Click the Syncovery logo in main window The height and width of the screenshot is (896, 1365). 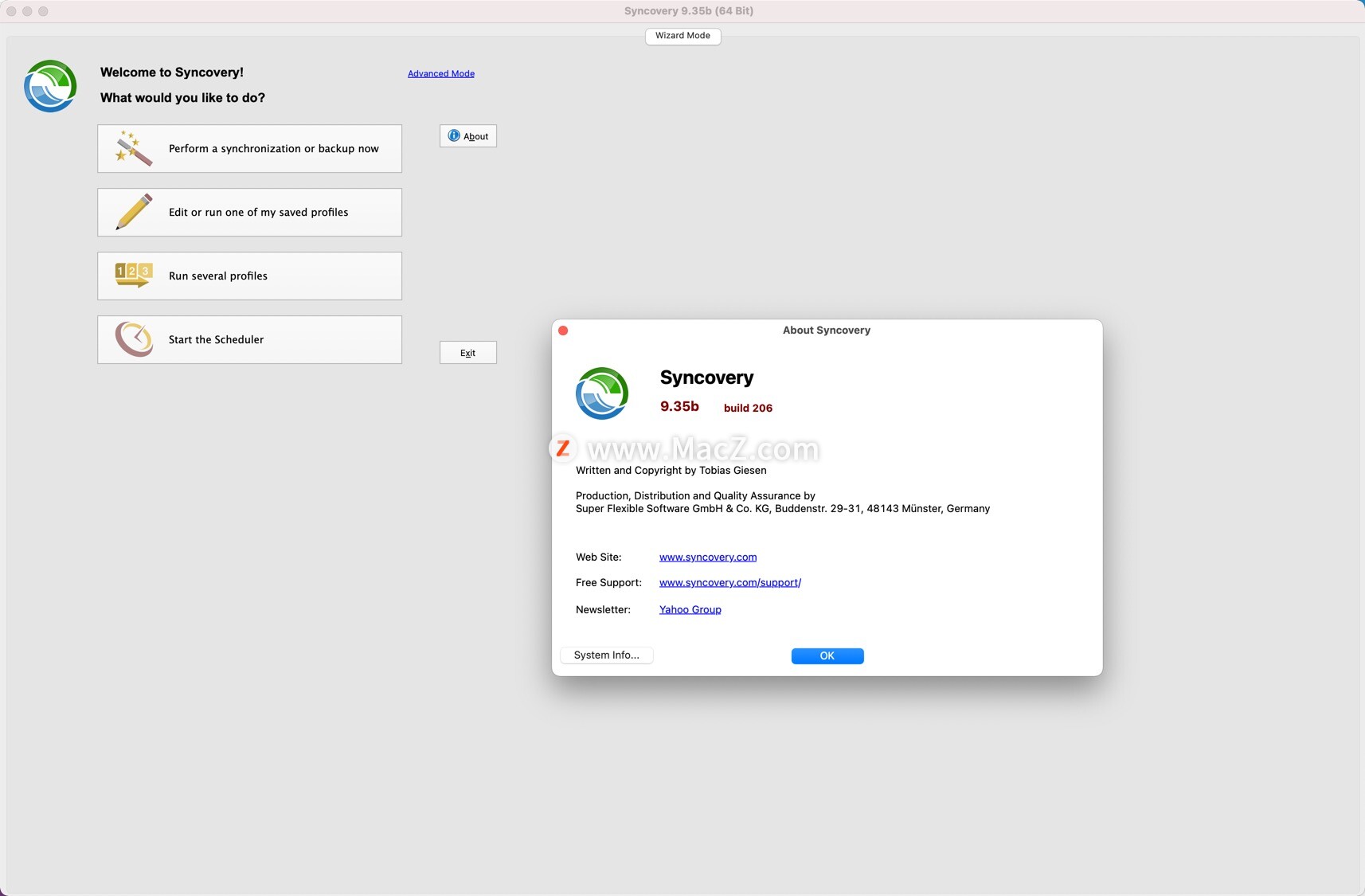(x=50, y=86)
